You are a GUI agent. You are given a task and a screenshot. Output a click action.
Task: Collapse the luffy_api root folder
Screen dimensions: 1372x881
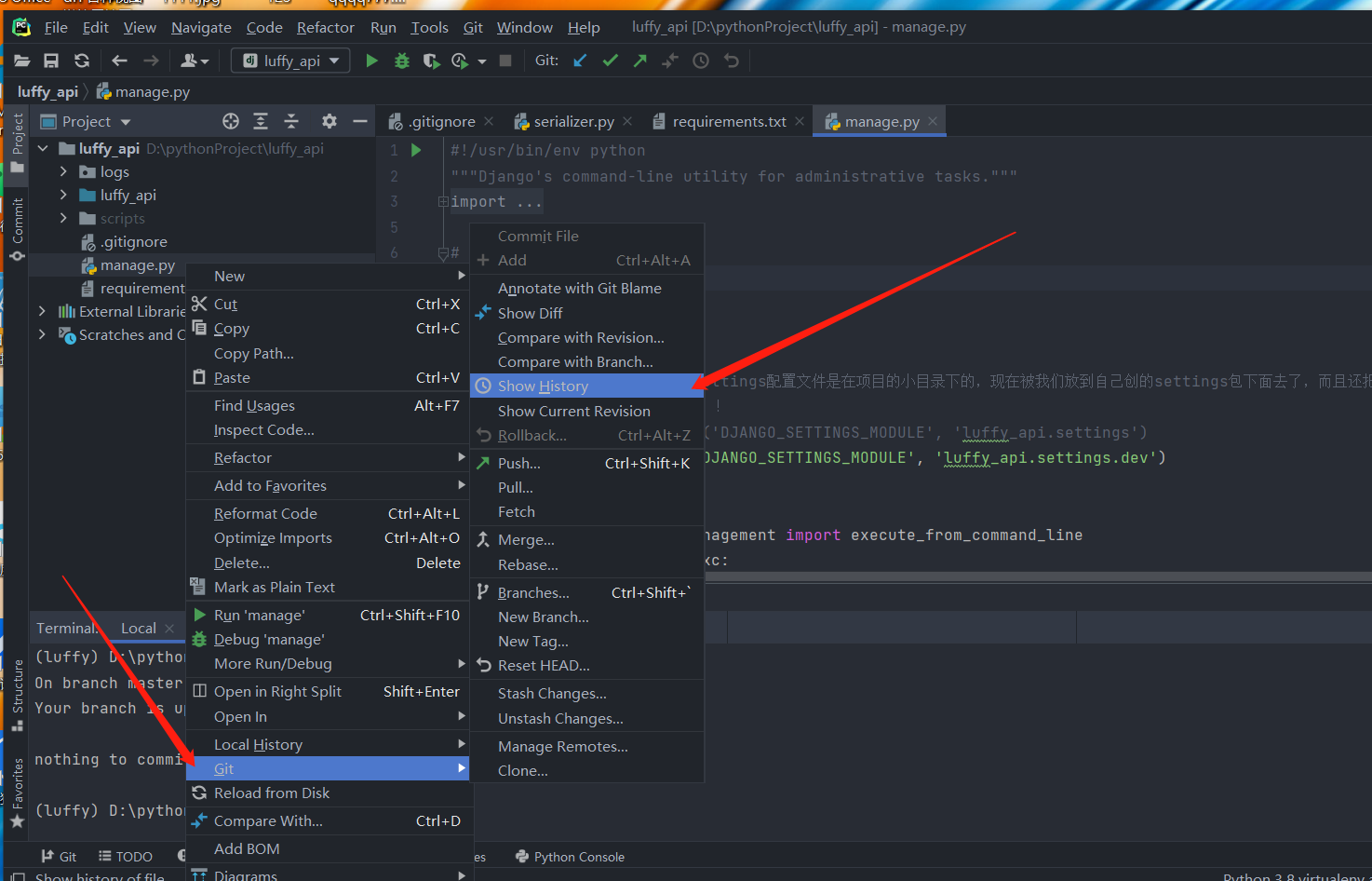tap(43, 148)
